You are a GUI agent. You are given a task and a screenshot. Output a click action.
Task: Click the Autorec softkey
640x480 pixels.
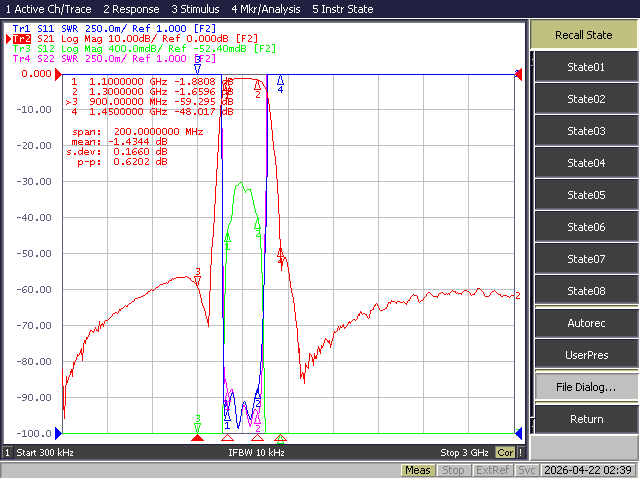586,323
